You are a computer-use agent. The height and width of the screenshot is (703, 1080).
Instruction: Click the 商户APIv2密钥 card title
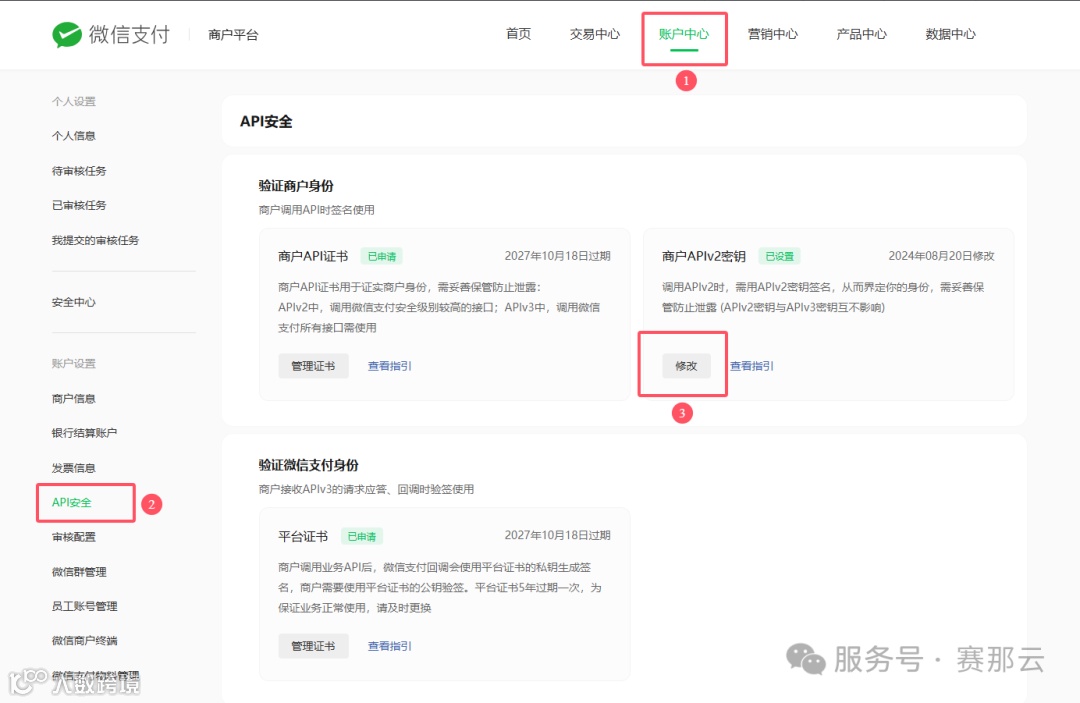click(704, 256)
